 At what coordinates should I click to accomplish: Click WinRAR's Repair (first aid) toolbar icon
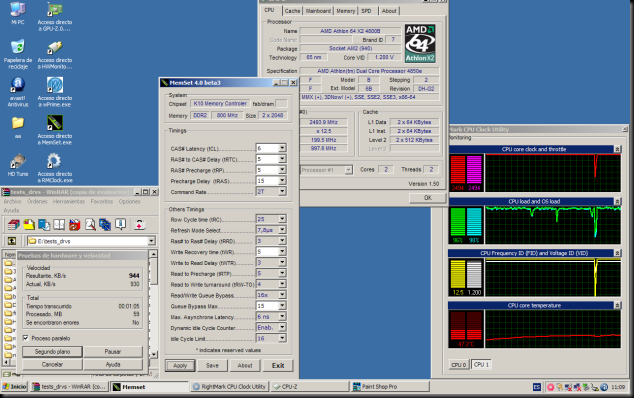pyautogui.click(x=139, y=224)
